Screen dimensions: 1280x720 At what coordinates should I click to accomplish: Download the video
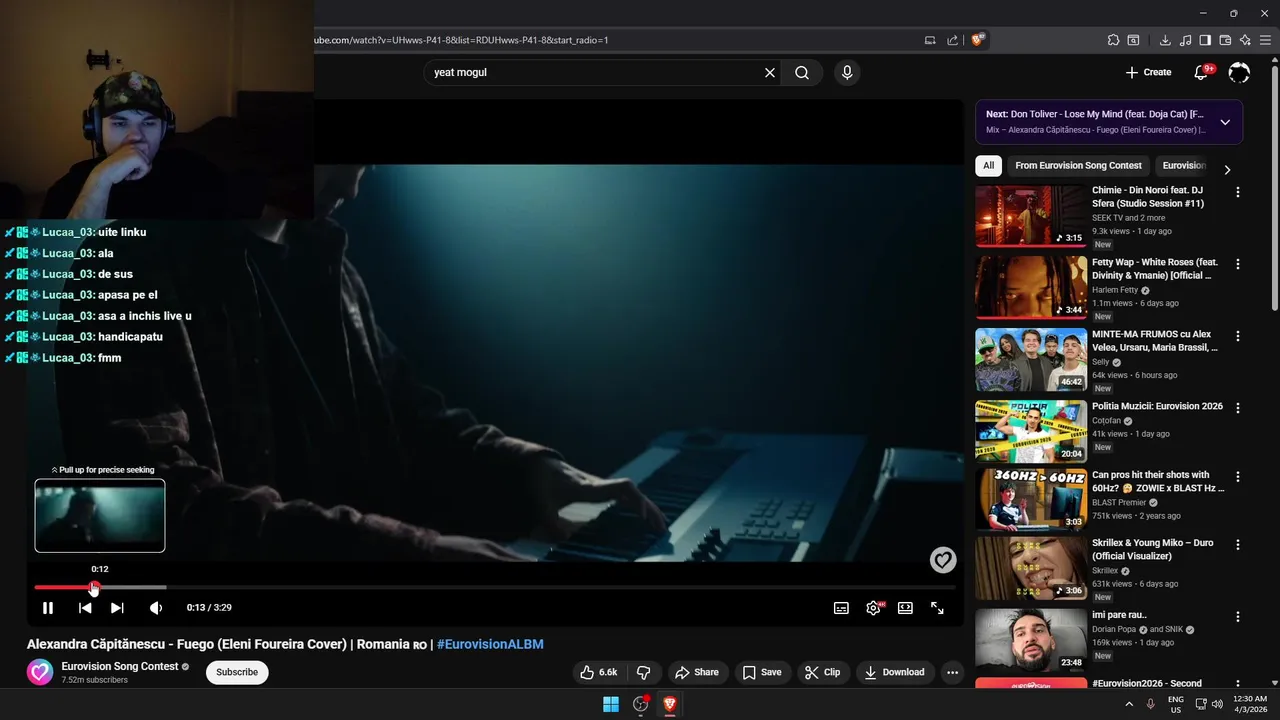click(x=895, y=672)
